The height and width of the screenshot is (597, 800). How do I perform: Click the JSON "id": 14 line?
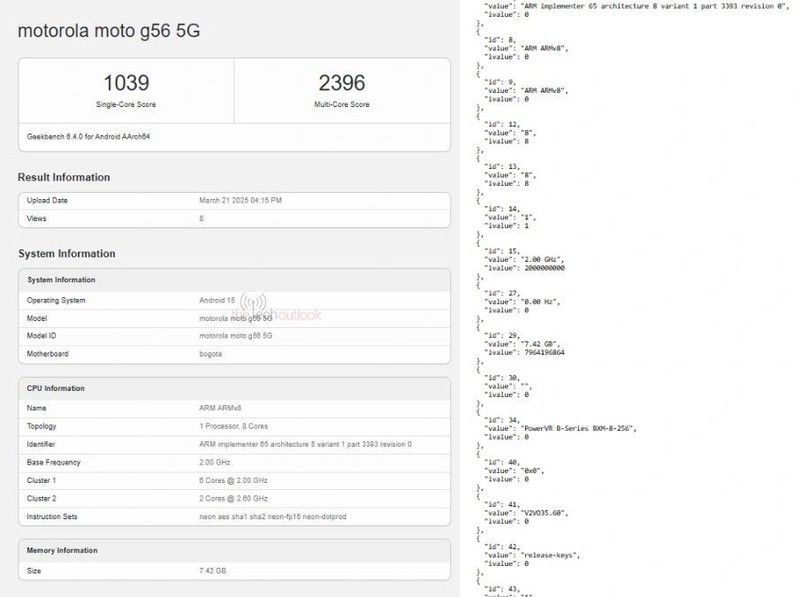(x=502, y=209)
